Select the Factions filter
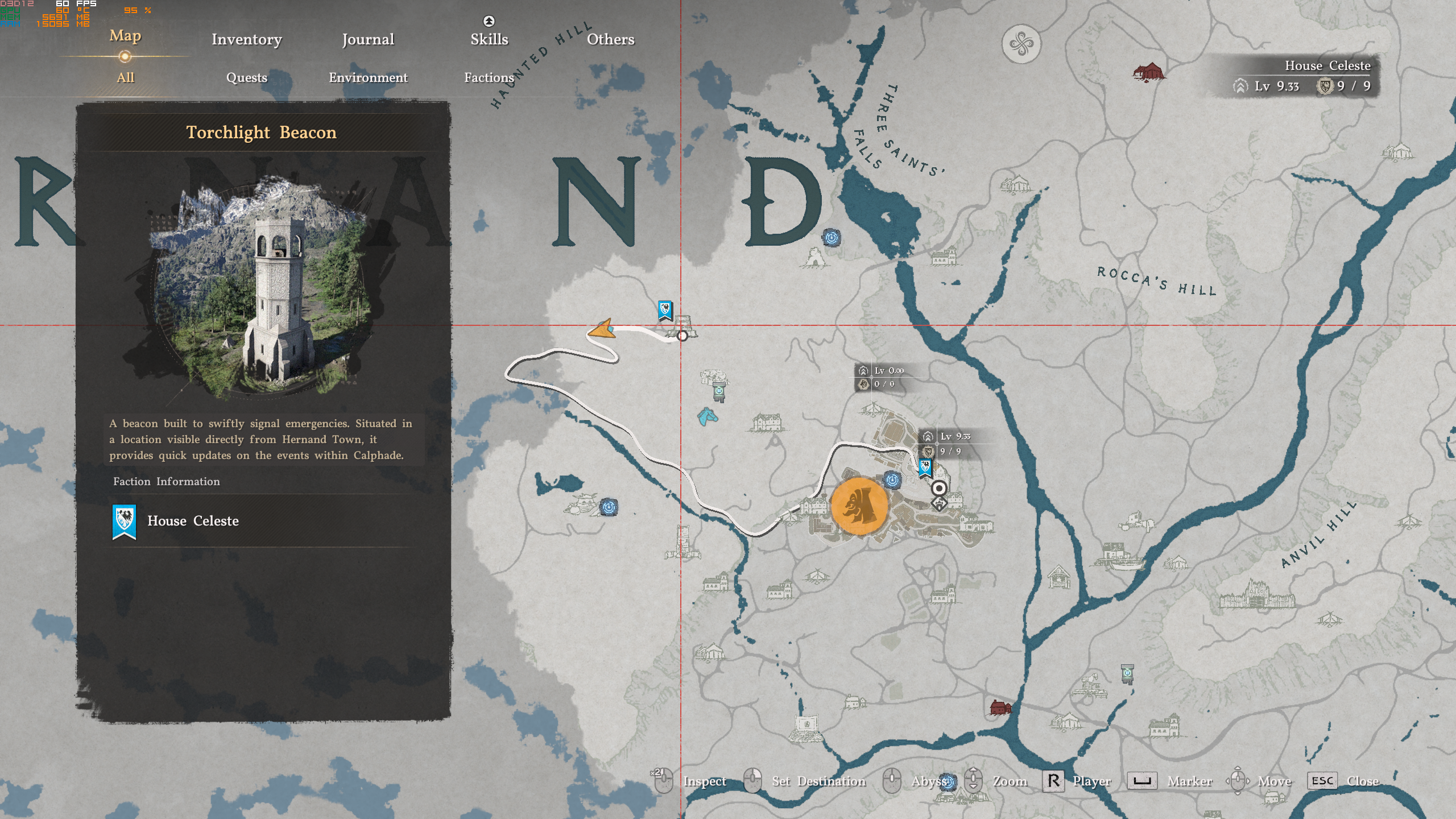This screenshot has width=1456, height=819. point(489,77)
